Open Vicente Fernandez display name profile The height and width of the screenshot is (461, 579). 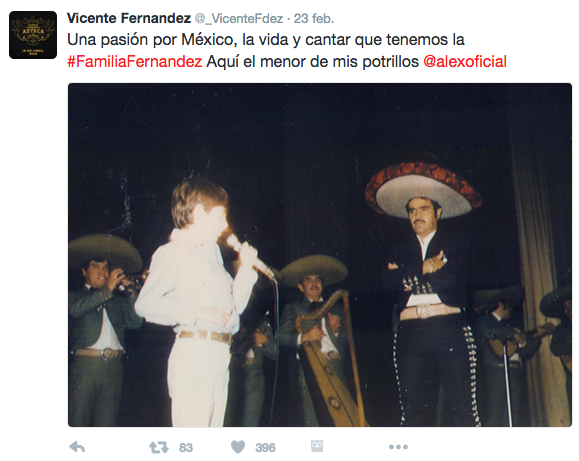coord(129,18)
